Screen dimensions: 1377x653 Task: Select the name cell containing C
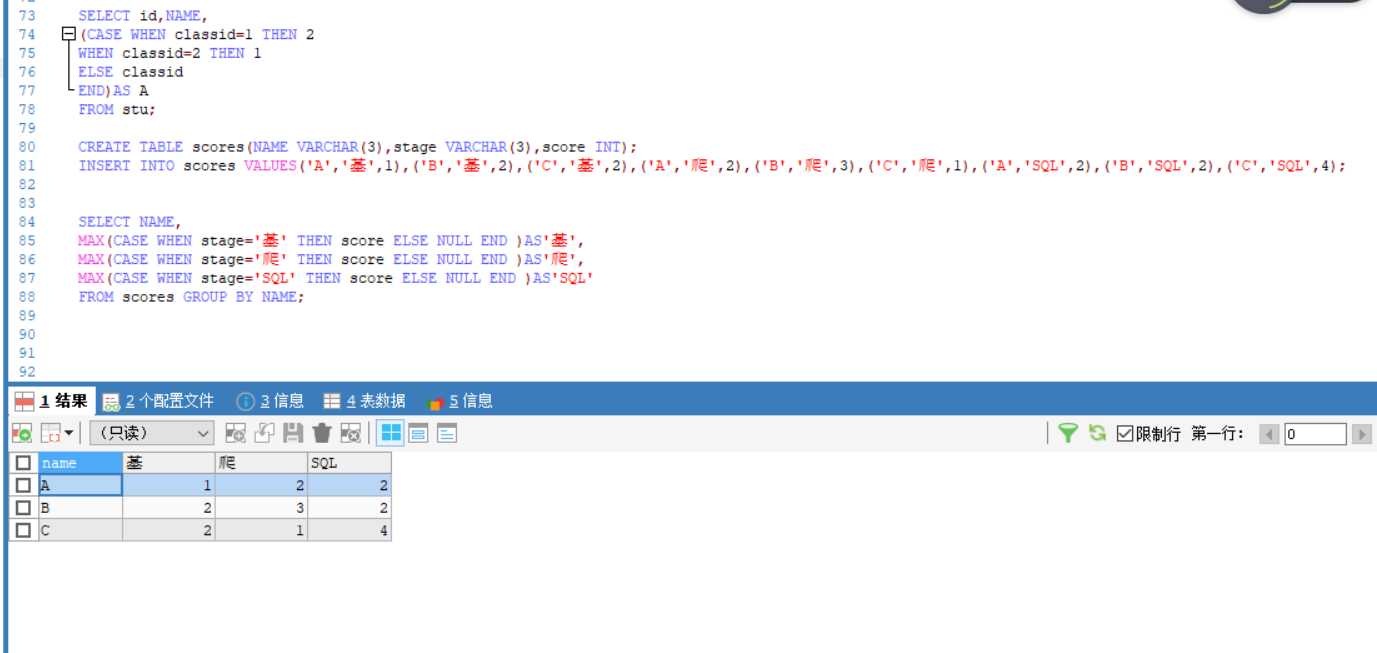tap(80, 531)
